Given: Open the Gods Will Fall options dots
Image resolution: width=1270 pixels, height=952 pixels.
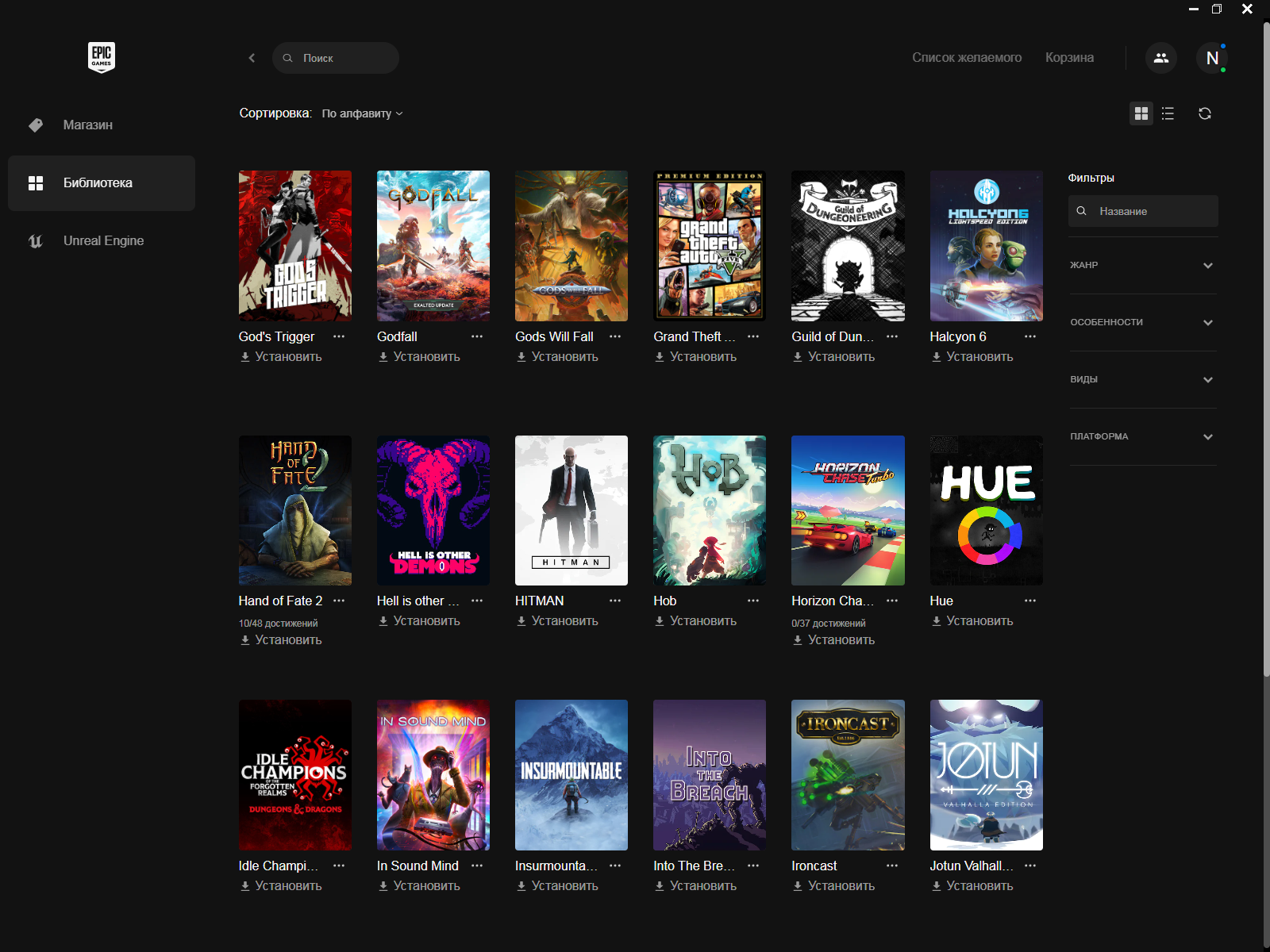Looking at the screenshot, I should [615, 336].
